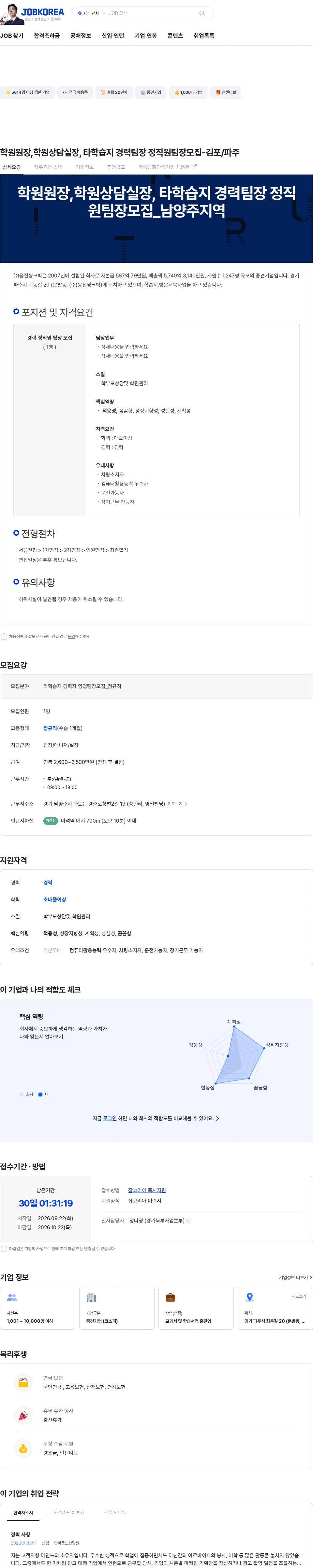Viewport: 313px width, 1568px height.
Task: Click the chevron after the 적합도 비교 text
Action: click(218, 1118)
